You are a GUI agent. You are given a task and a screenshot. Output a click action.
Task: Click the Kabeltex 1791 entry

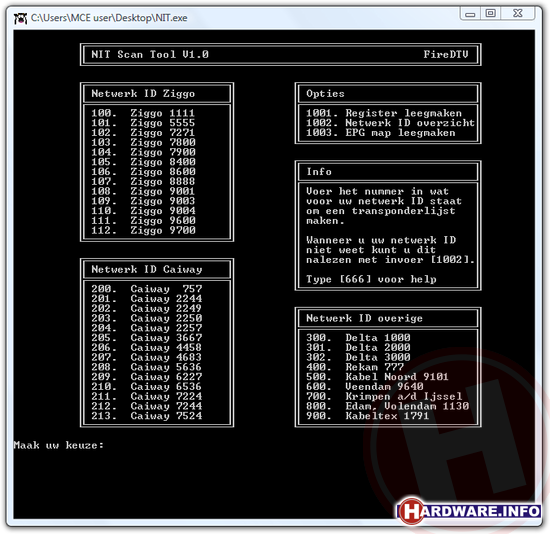click(x=367, y=416)
